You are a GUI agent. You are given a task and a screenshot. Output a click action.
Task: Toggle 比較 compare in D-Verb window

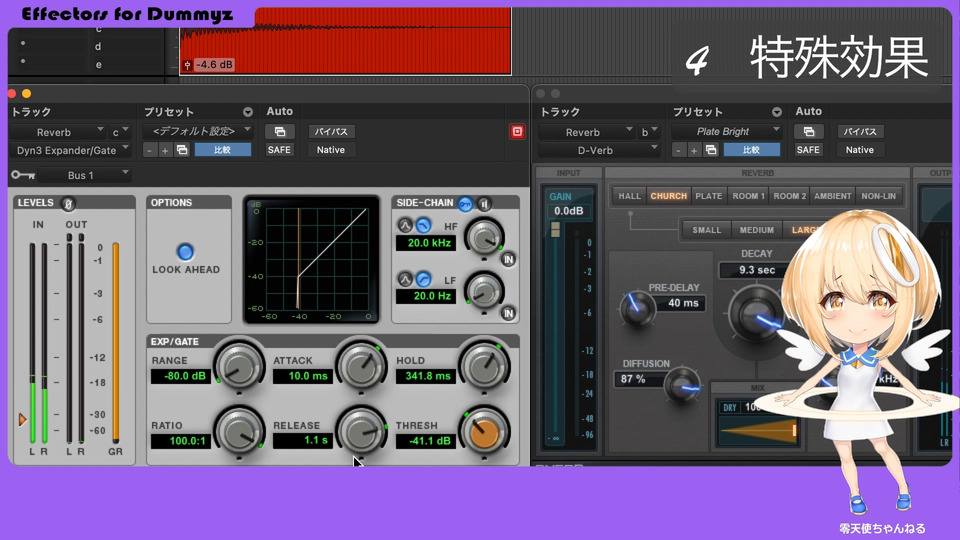pos(752,150)
